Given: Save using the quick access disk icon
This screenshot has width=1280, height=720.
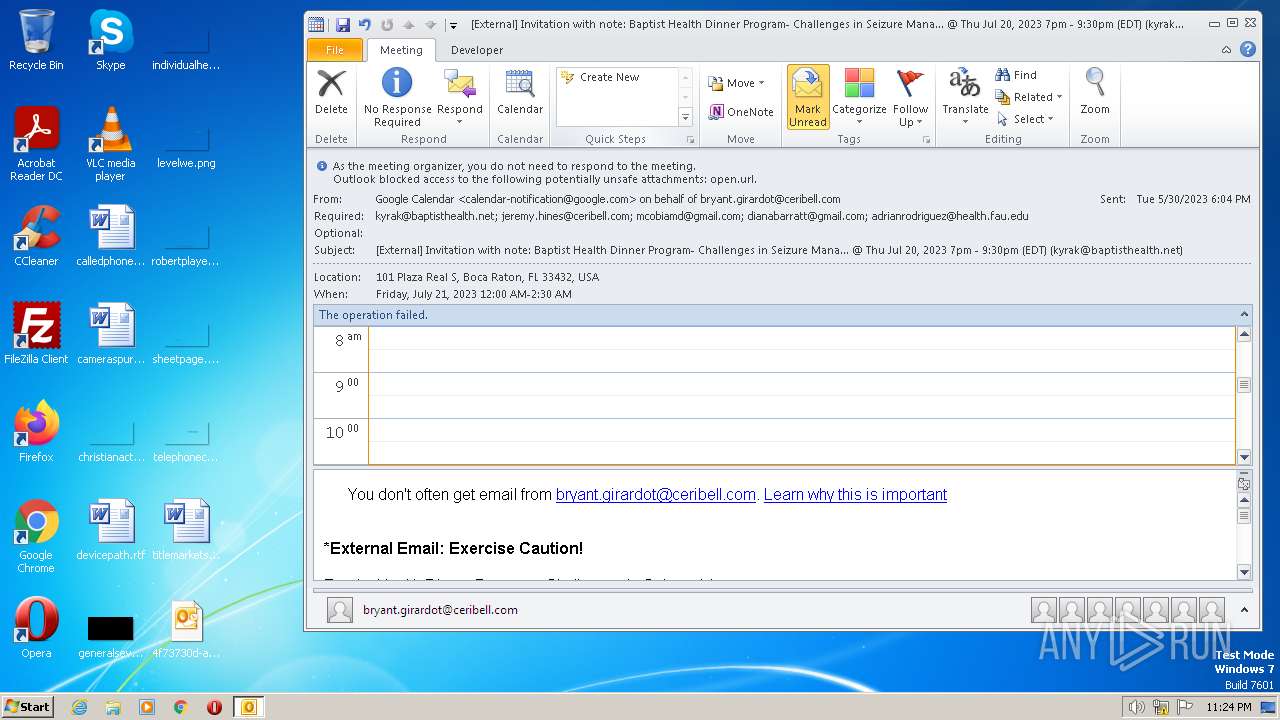Looking at the screenshot, I should tap(343, 25).
